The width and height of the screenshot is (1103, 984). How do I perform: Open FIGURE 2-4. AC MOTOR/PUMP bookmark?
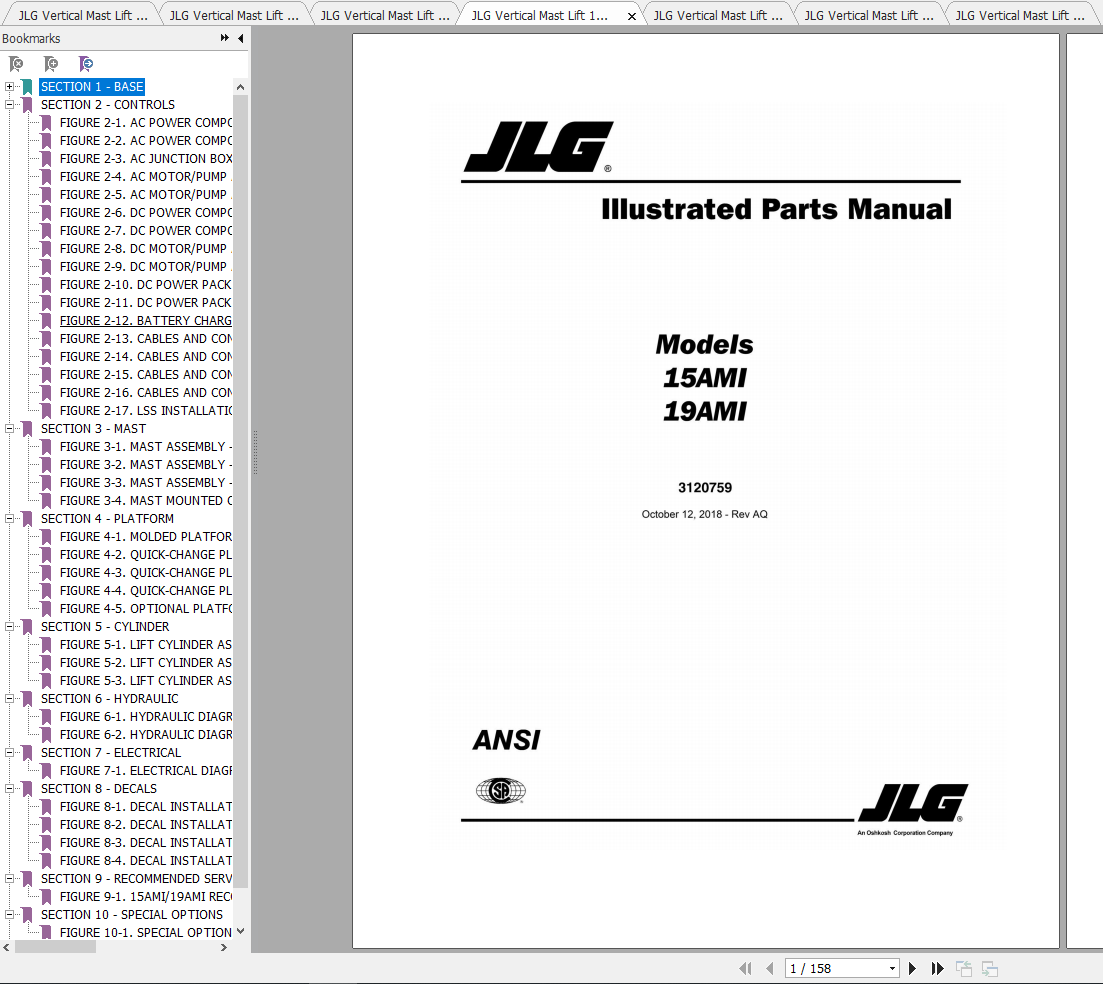click(144, 177)
